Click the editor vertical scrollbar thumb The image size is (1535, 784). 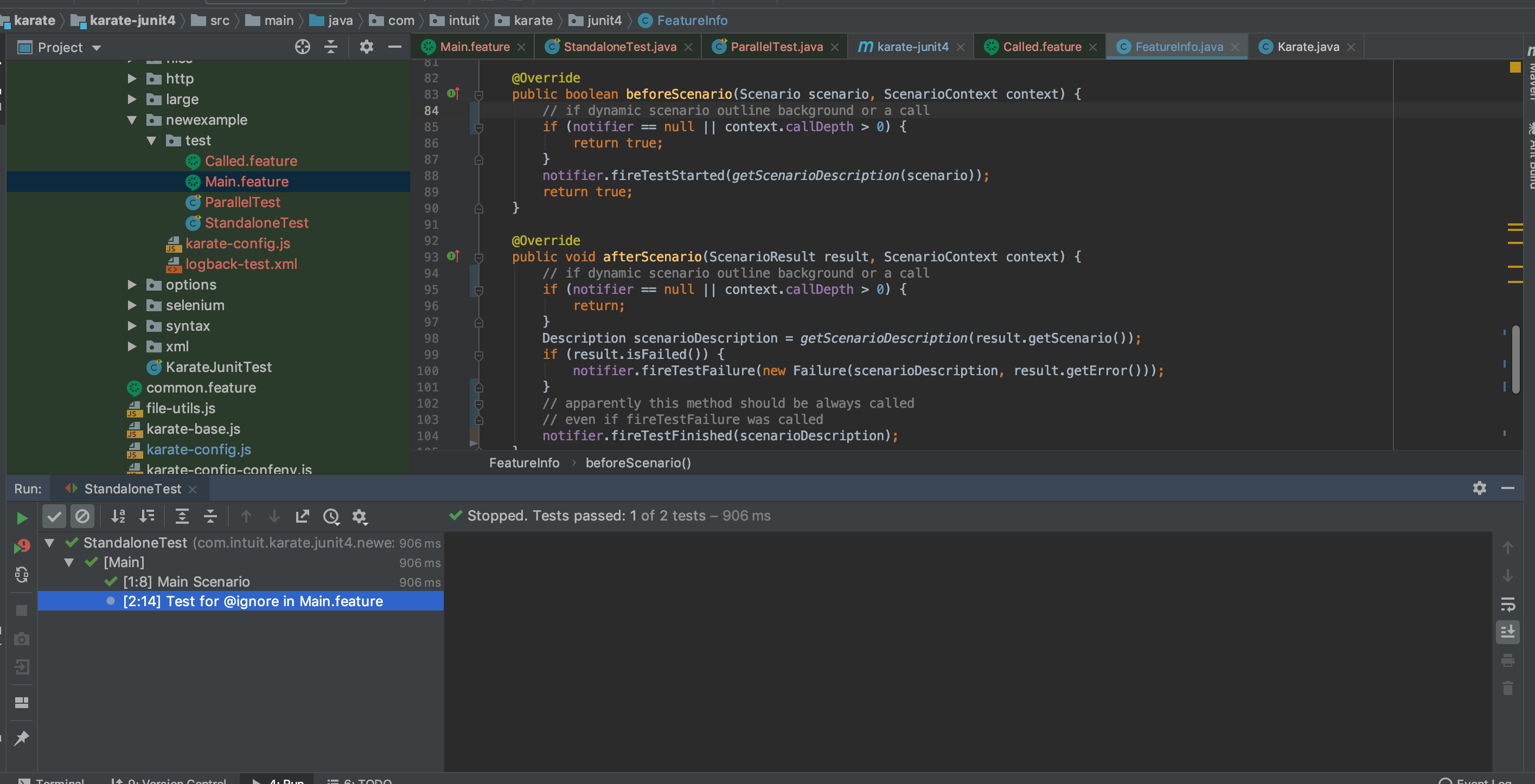click(x=1515, y=357)
